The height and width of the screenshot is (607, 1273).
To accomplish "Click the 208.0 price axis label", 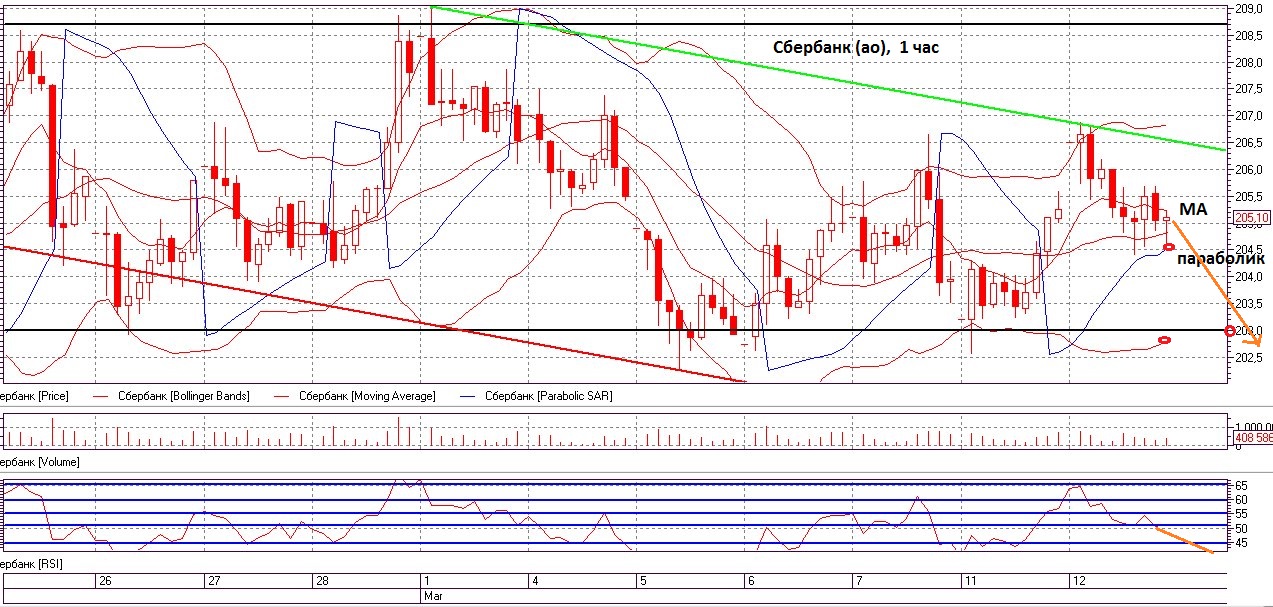I will 1250,62.
